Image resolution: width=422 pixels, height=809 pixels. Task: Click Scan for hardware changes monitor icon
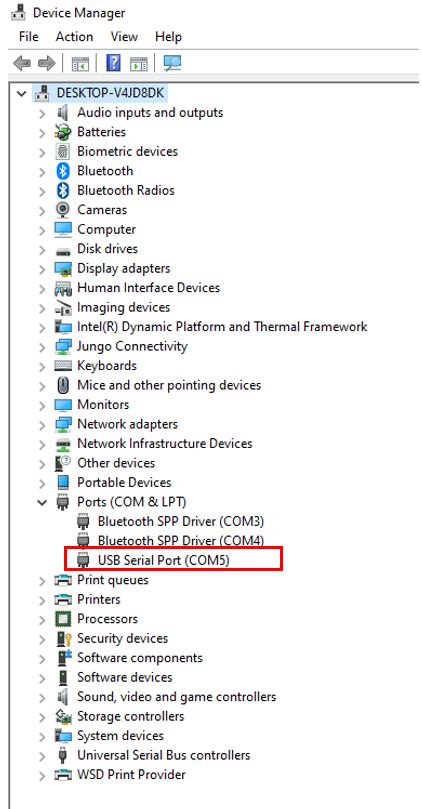point(172,63)
